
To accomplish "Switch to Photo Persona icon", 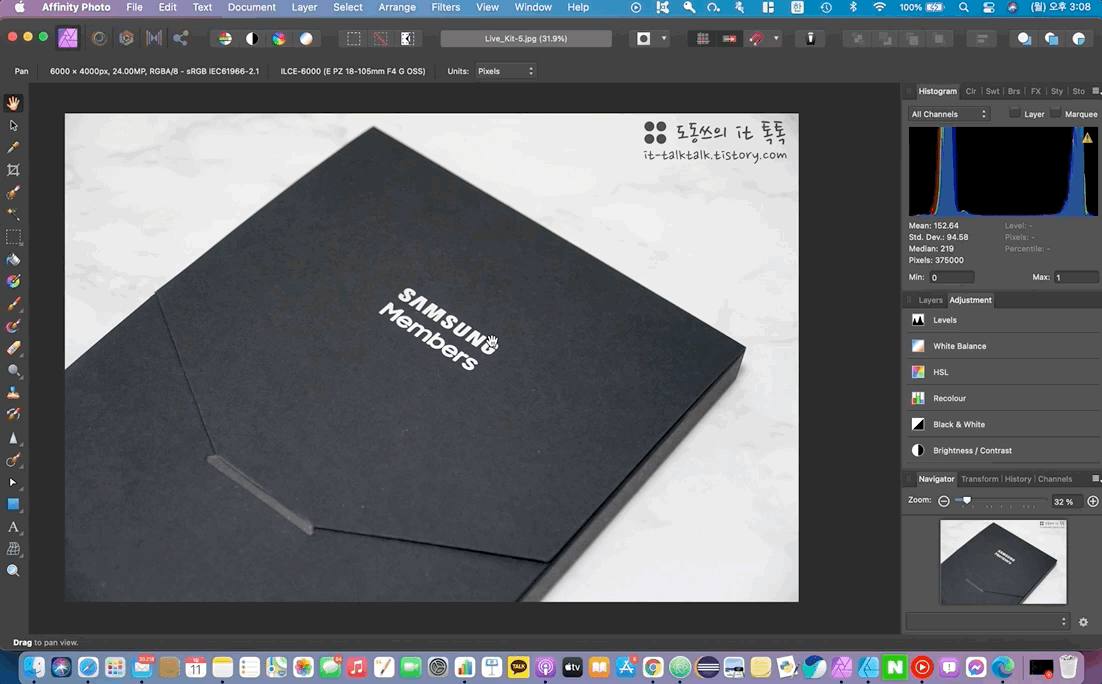I will tap(67, 38).
